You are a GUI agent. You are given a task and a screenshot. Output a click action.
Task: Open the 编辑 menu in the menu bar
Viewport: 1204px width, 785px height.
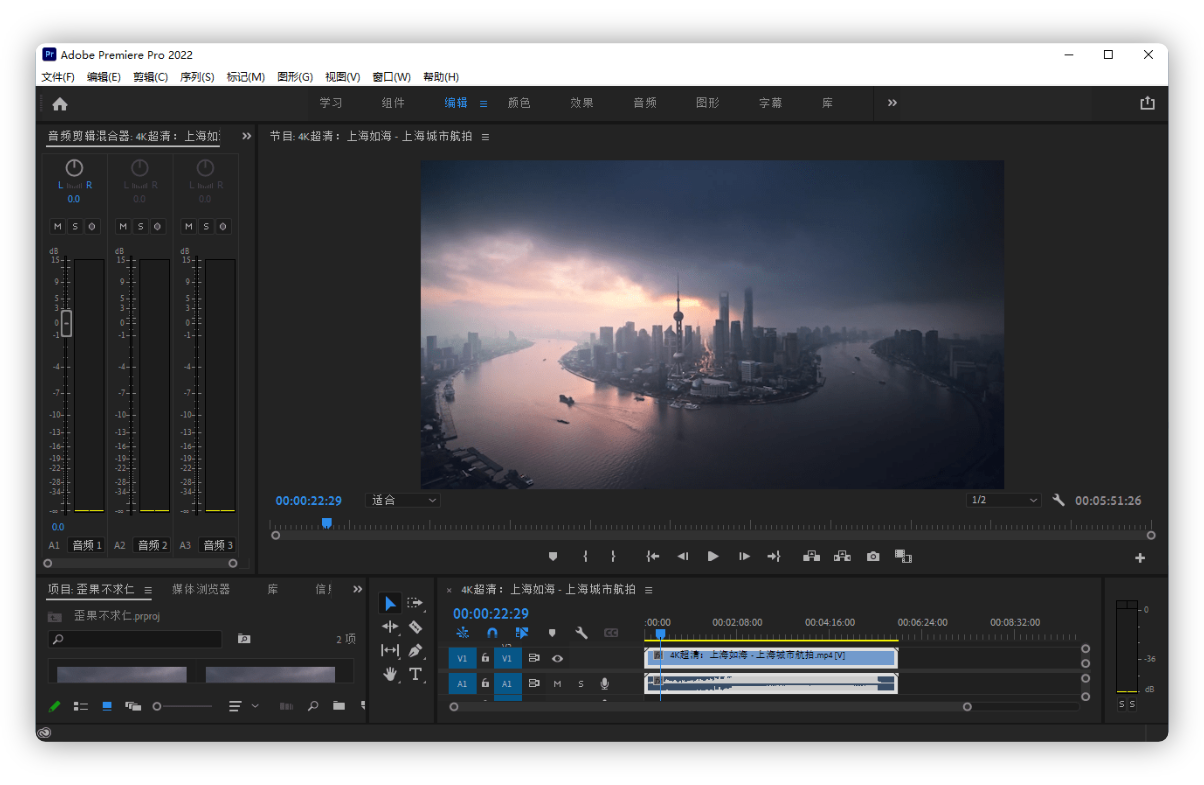pyautogui.click(x=103, y=76)
